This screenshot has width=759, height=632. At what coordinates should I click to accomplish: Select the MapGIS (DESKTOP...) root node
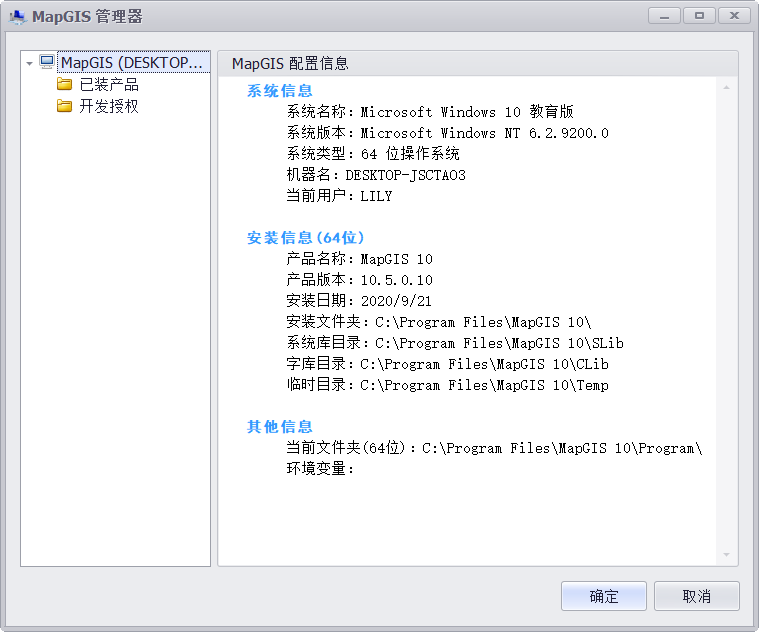click(134, 62)
